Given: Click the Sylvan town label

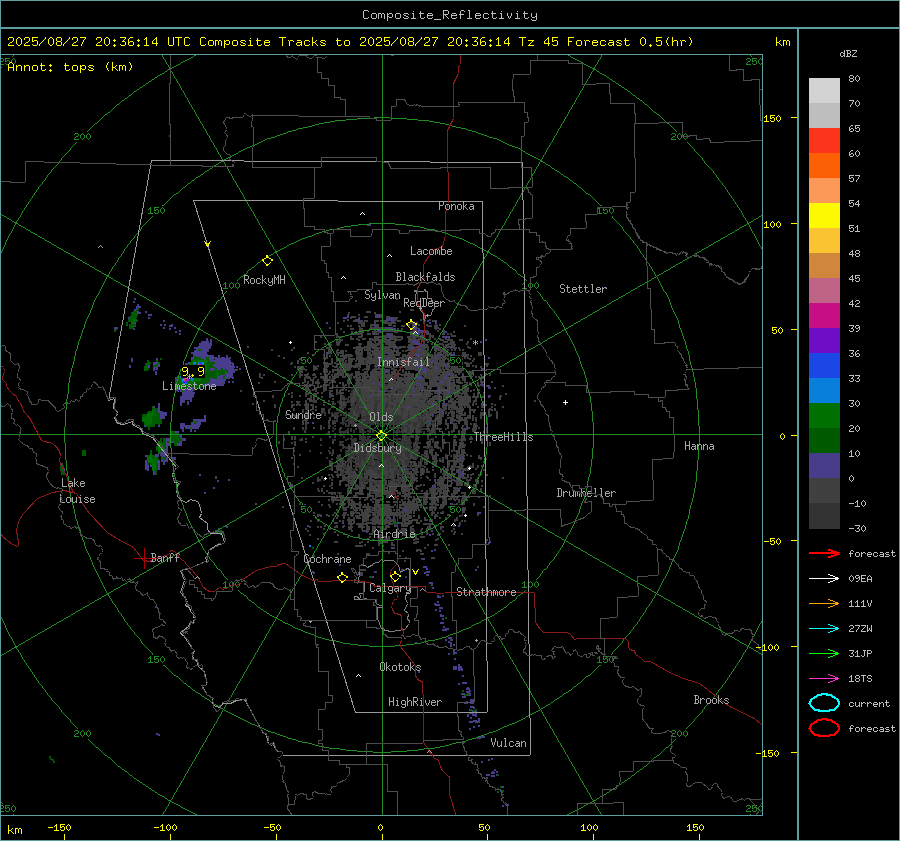Looking at the screenshot, I should (x=382, y=296).
